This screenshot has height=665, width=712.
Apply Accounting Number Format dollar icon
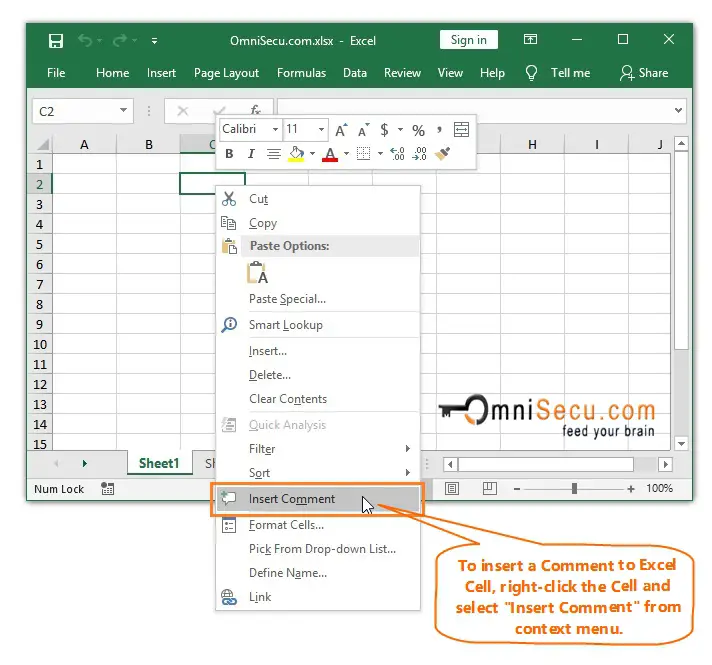click(x=384, y=130)
